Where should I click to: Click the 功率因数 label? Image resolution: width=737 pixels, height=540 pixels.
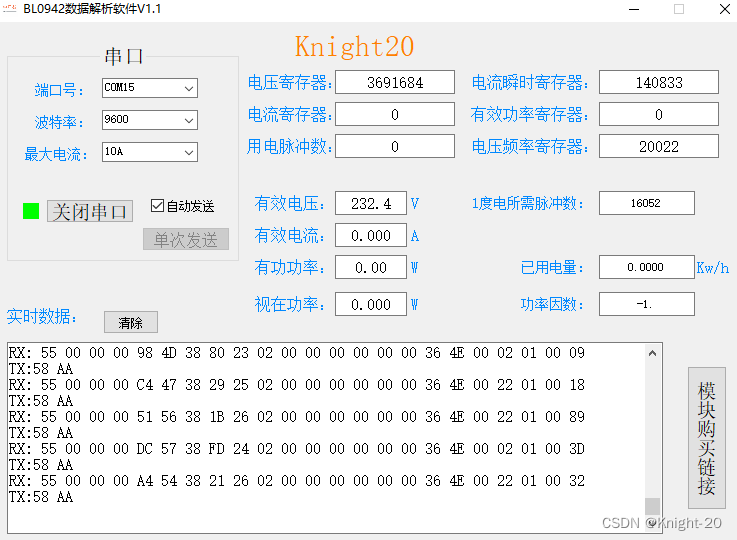pos(552,304)
